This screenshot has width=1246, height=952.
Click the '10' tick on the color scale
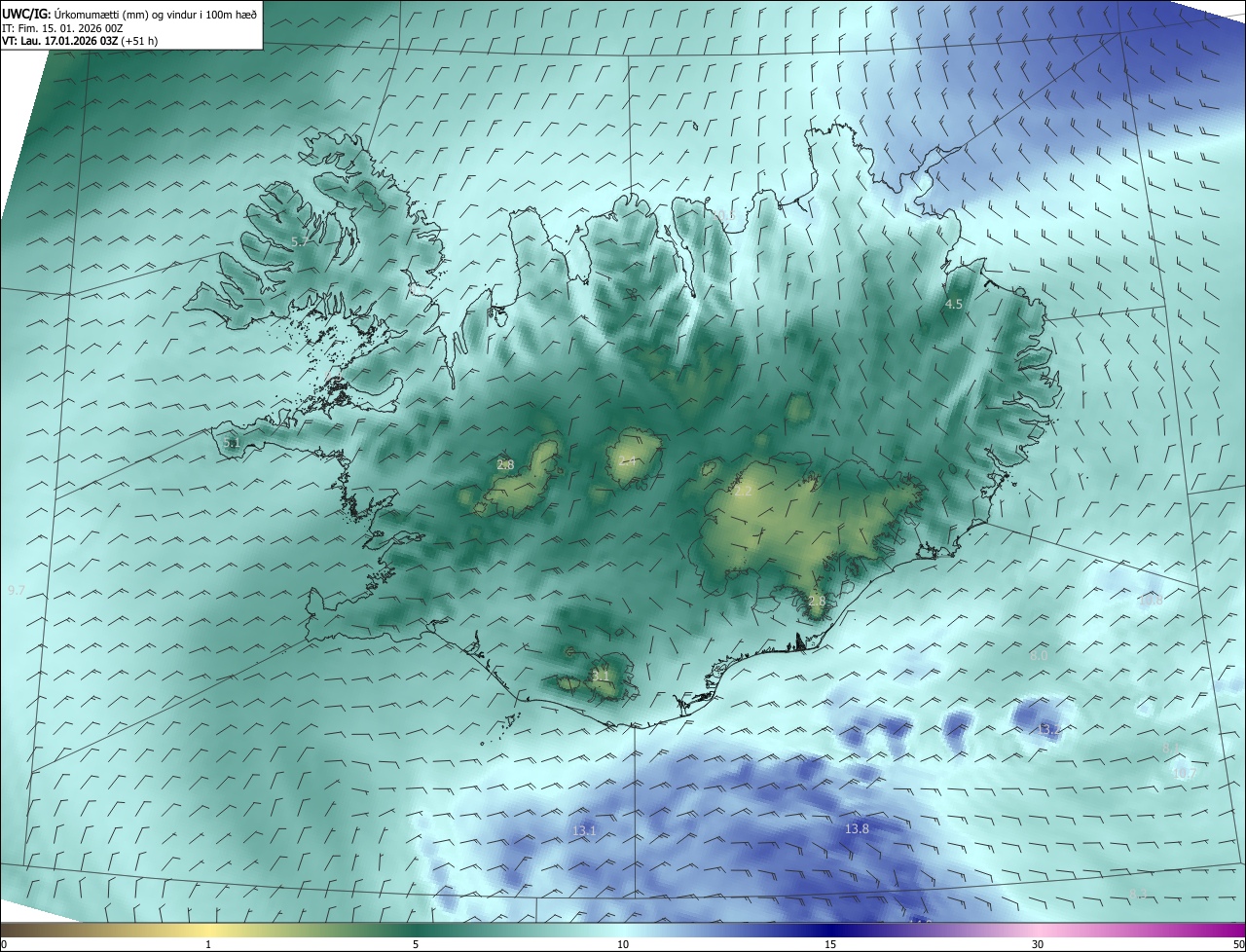[623, 944]
